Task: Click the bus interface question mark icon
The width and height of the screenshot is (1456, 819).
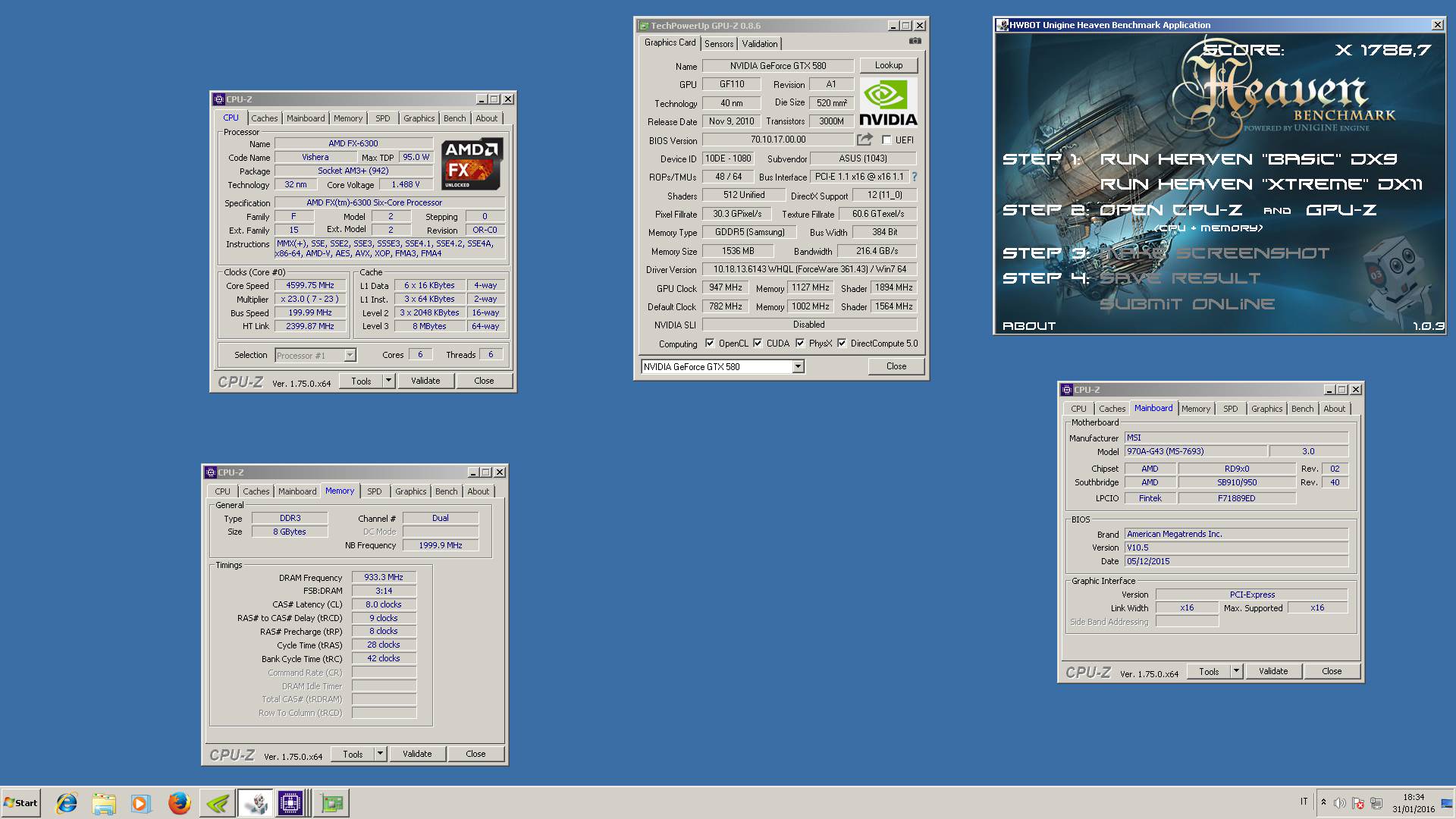Action: 914,177
